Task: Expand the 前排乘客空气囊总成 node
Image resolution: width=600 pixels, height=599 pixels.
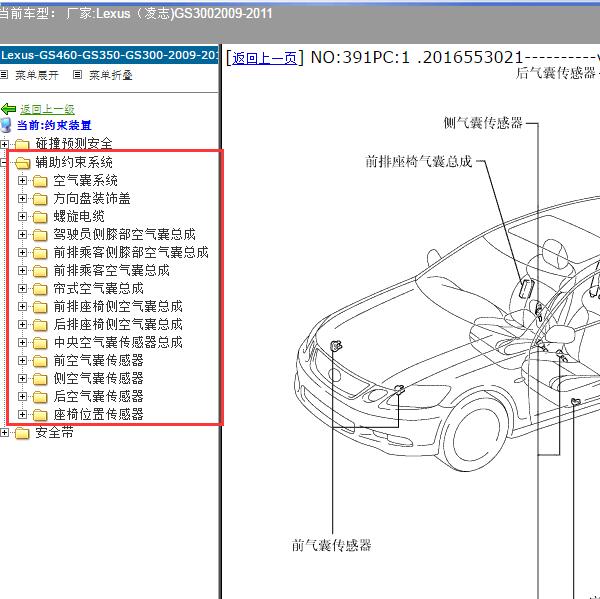Action: click(22, 270)
